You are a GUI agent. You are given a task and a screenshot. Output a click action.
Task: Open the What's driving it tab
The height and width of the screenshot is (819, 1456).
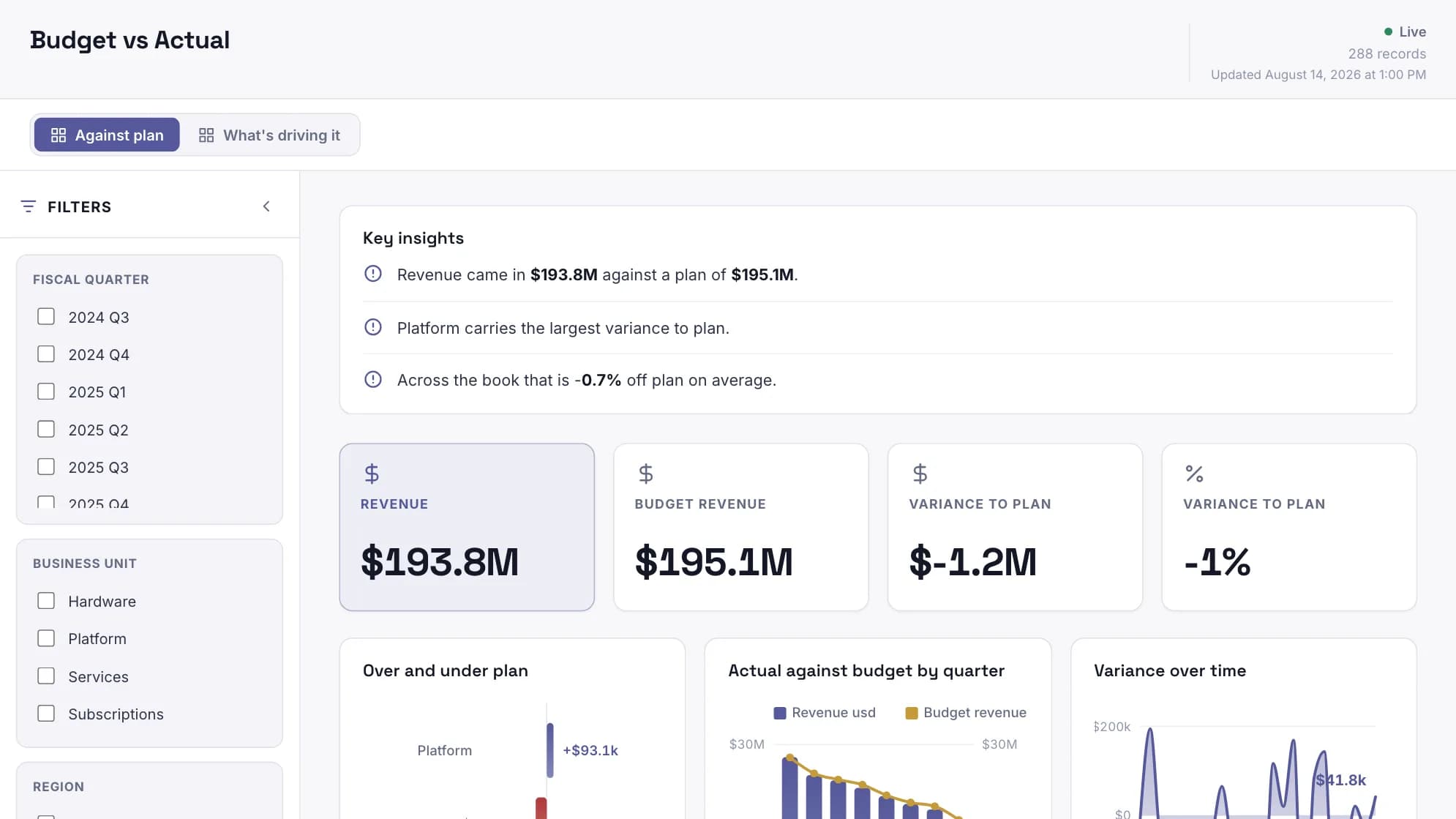pyautogui.click(x=269, y=135)
